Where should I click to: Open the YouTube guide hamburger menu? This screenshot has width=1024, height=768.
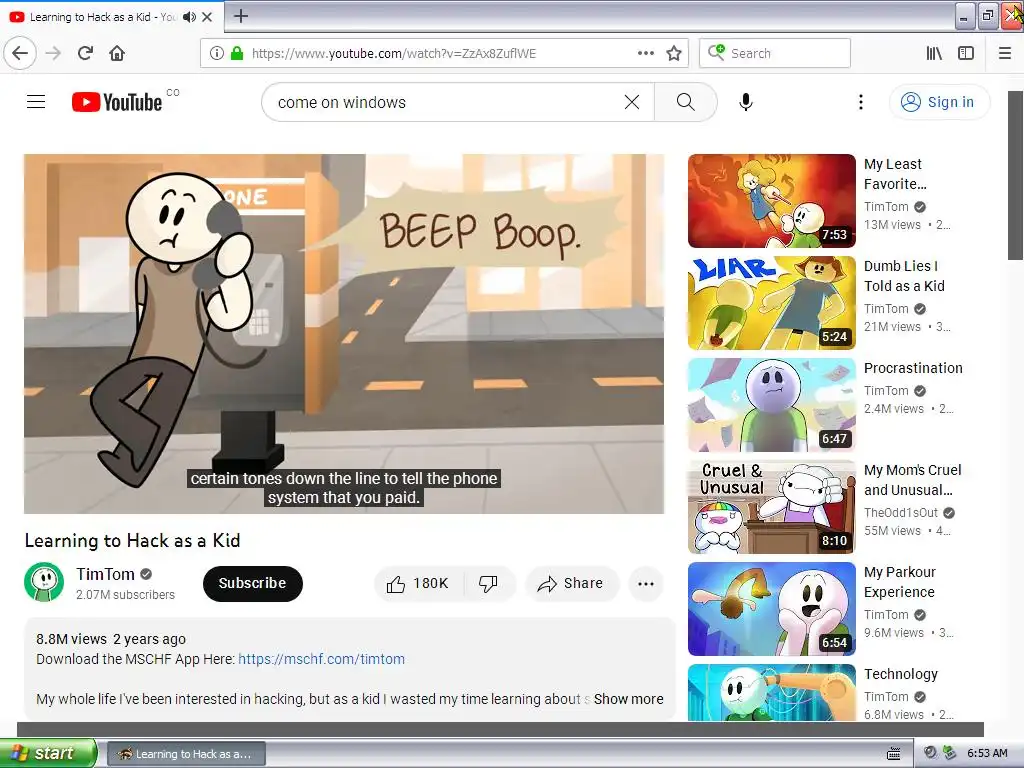click(36, 102)
